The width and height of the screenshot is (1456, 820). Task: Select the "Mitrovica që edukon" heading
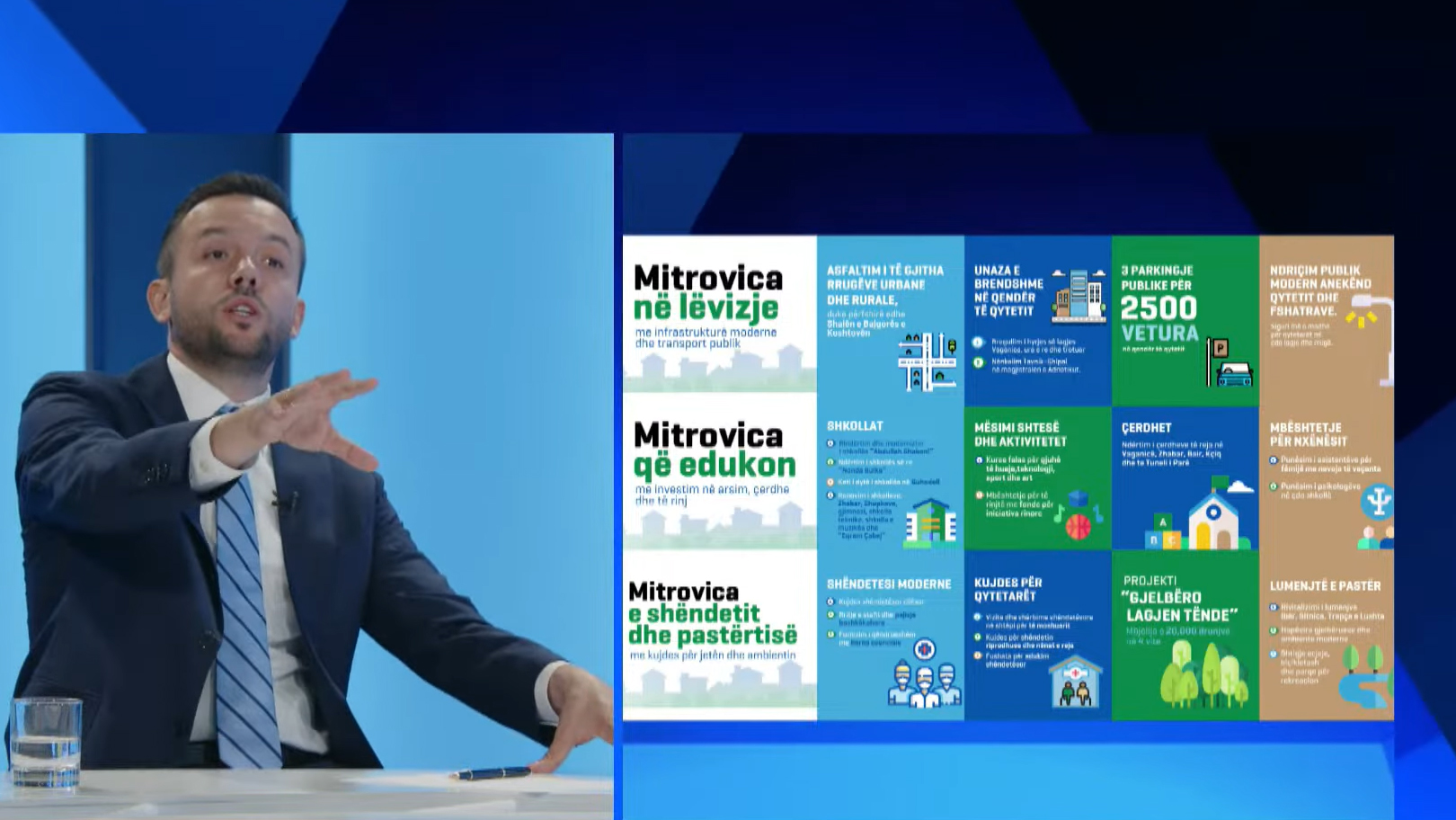pos(715,450)
